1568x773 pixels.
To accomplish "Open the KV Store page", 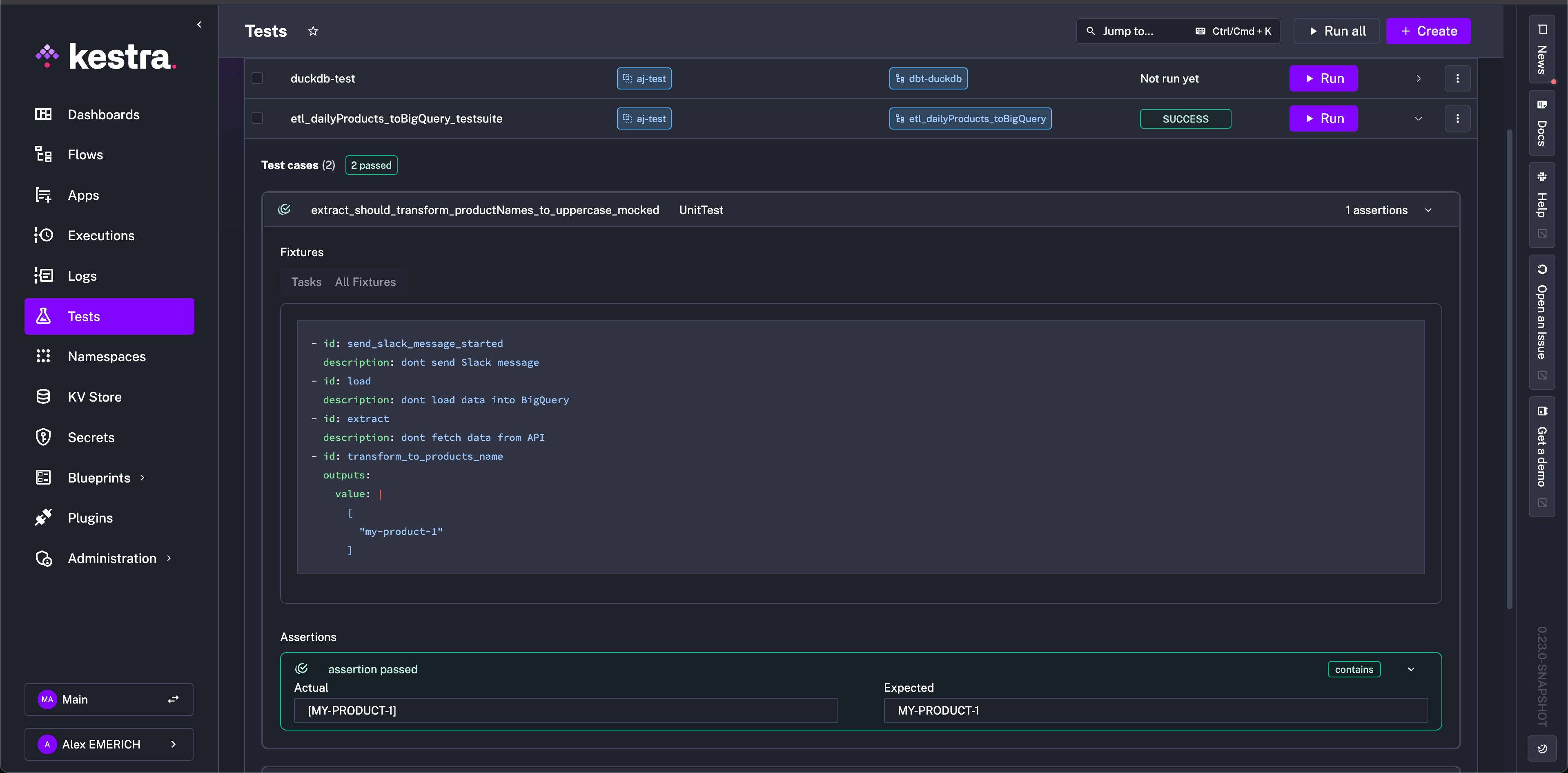I will click(x=94, y=396).
